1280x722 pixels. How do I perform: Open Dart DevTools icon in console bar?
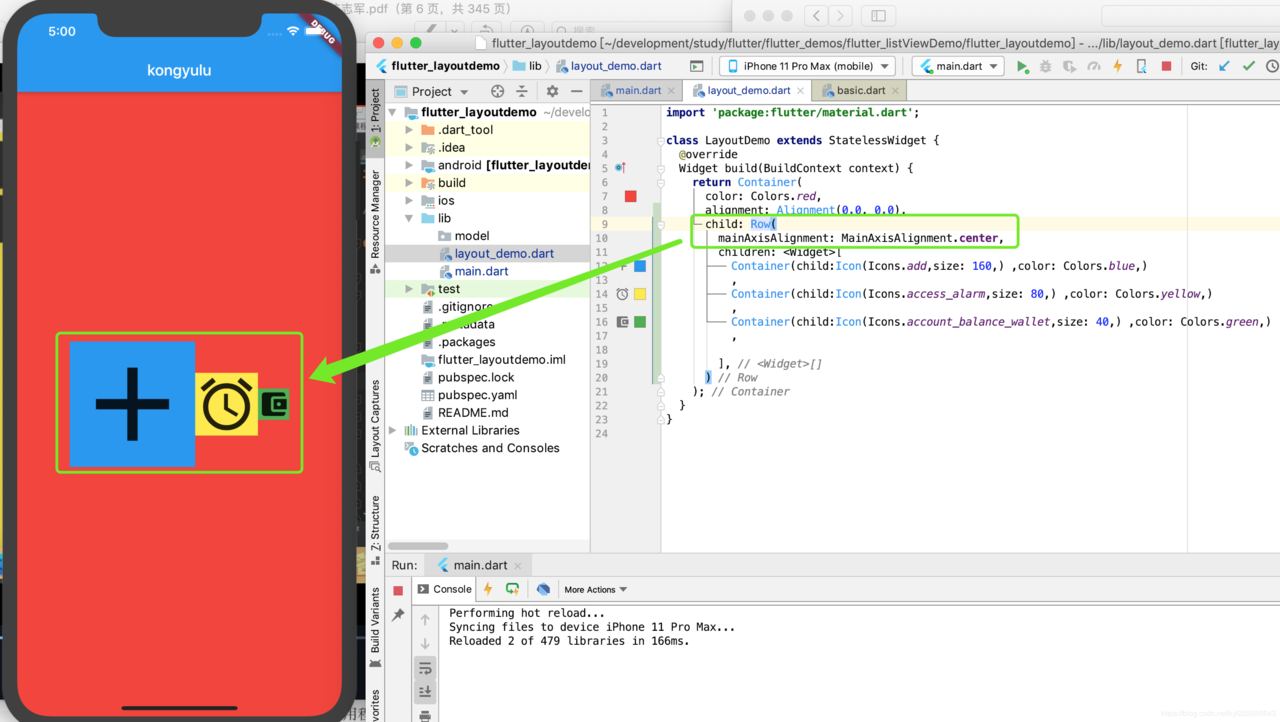click(x=543, y=589)
